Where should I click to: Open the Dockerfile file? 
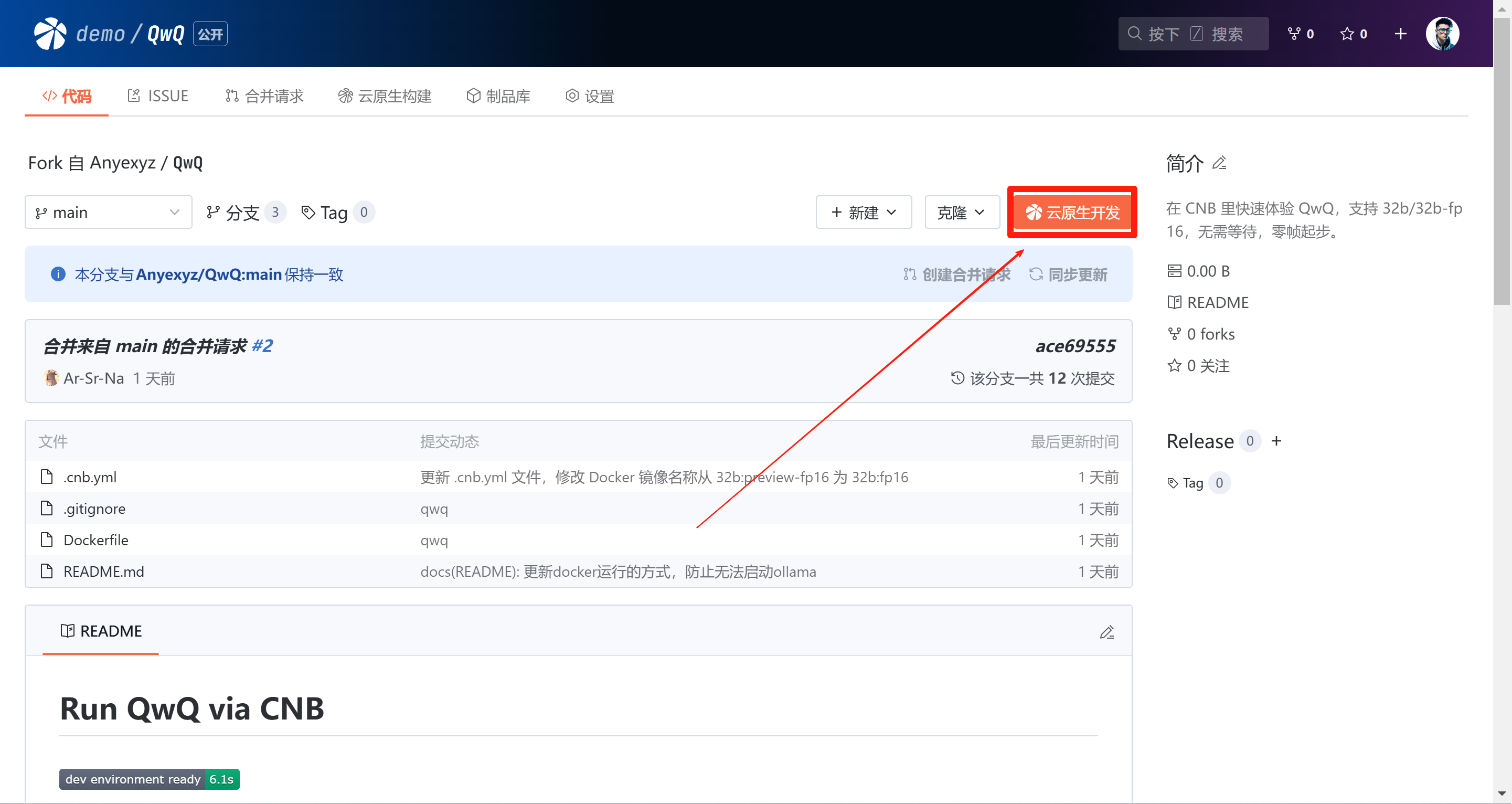(x=95, y=539)
